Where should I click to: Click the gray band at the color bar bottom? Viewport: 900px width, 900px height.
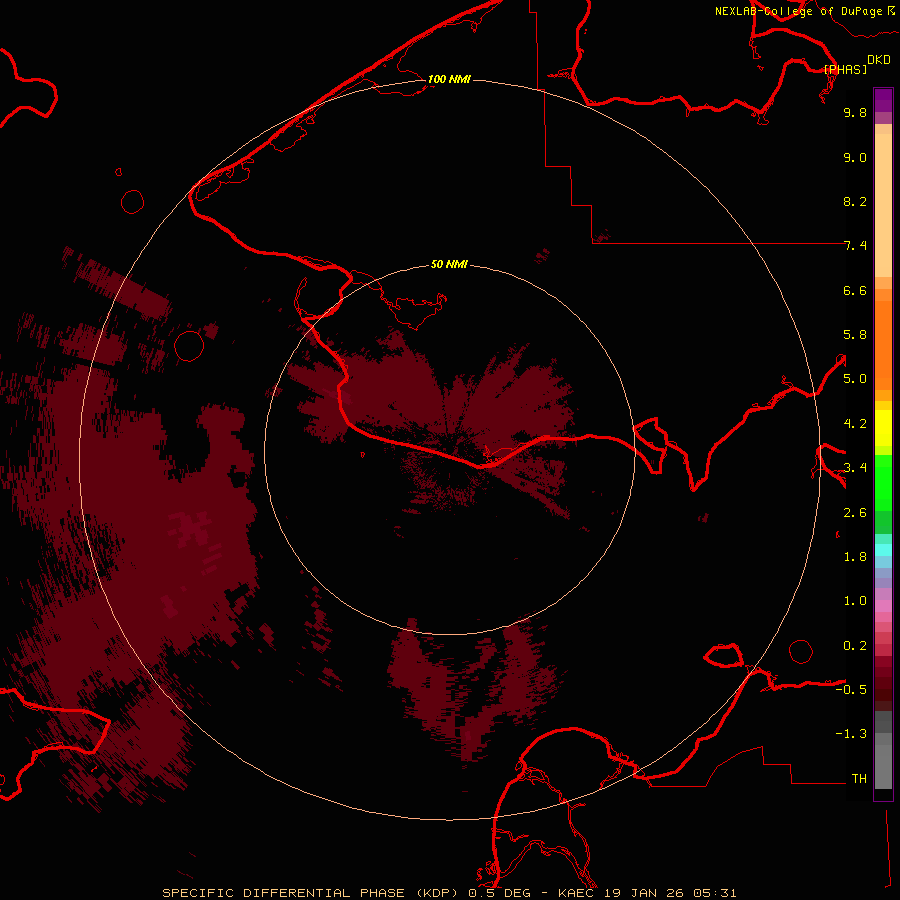pyautogui.click(x=883, y=749)
